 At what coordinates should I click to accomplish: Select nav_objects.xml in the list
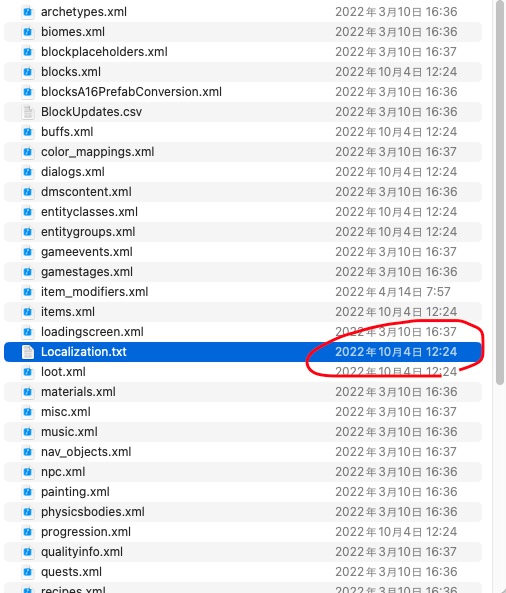[x=86, y=452]
